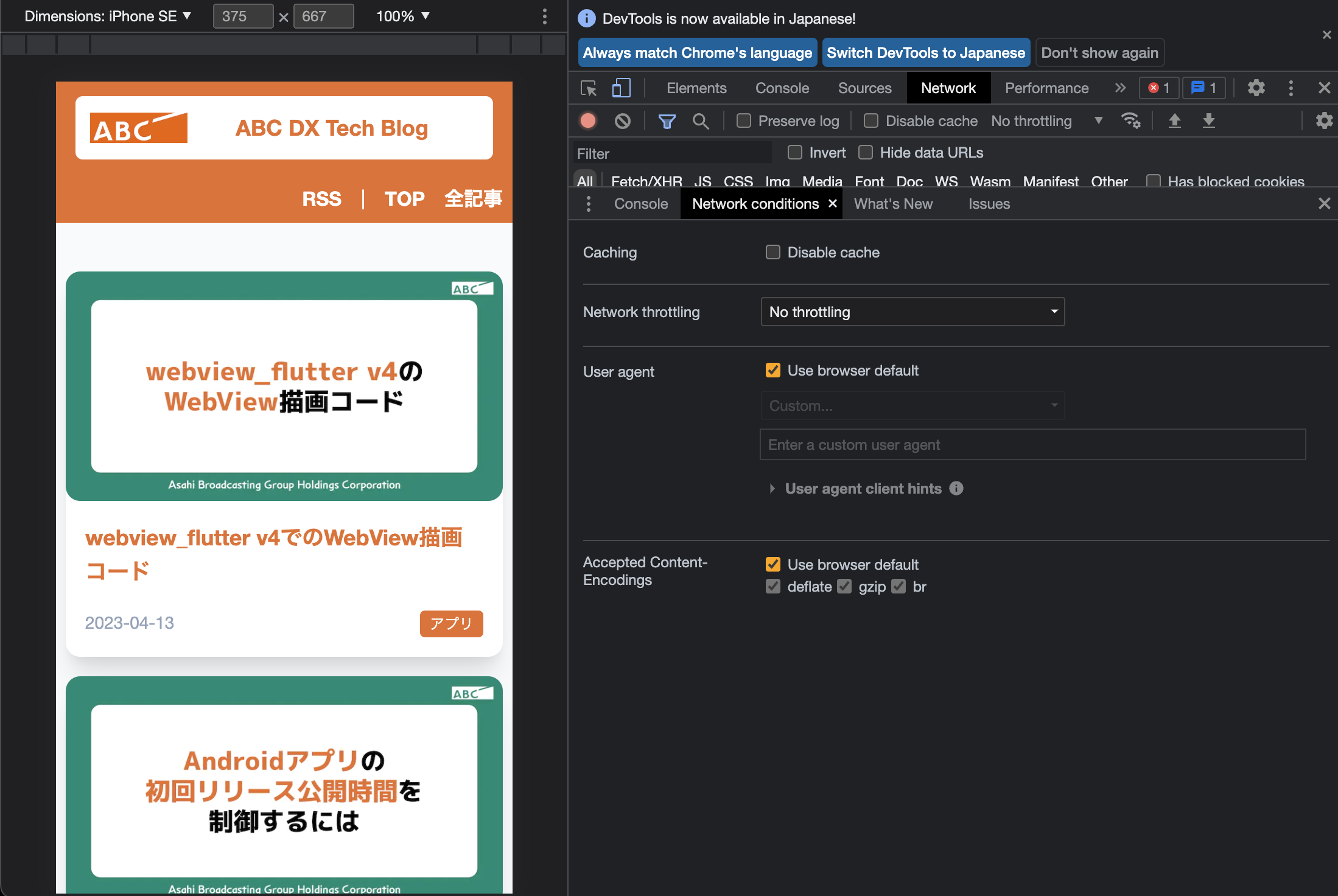Click the import HAR upload arrow icon
The height and width of the screenshot is (896, 1338).
coord(1174,121)
